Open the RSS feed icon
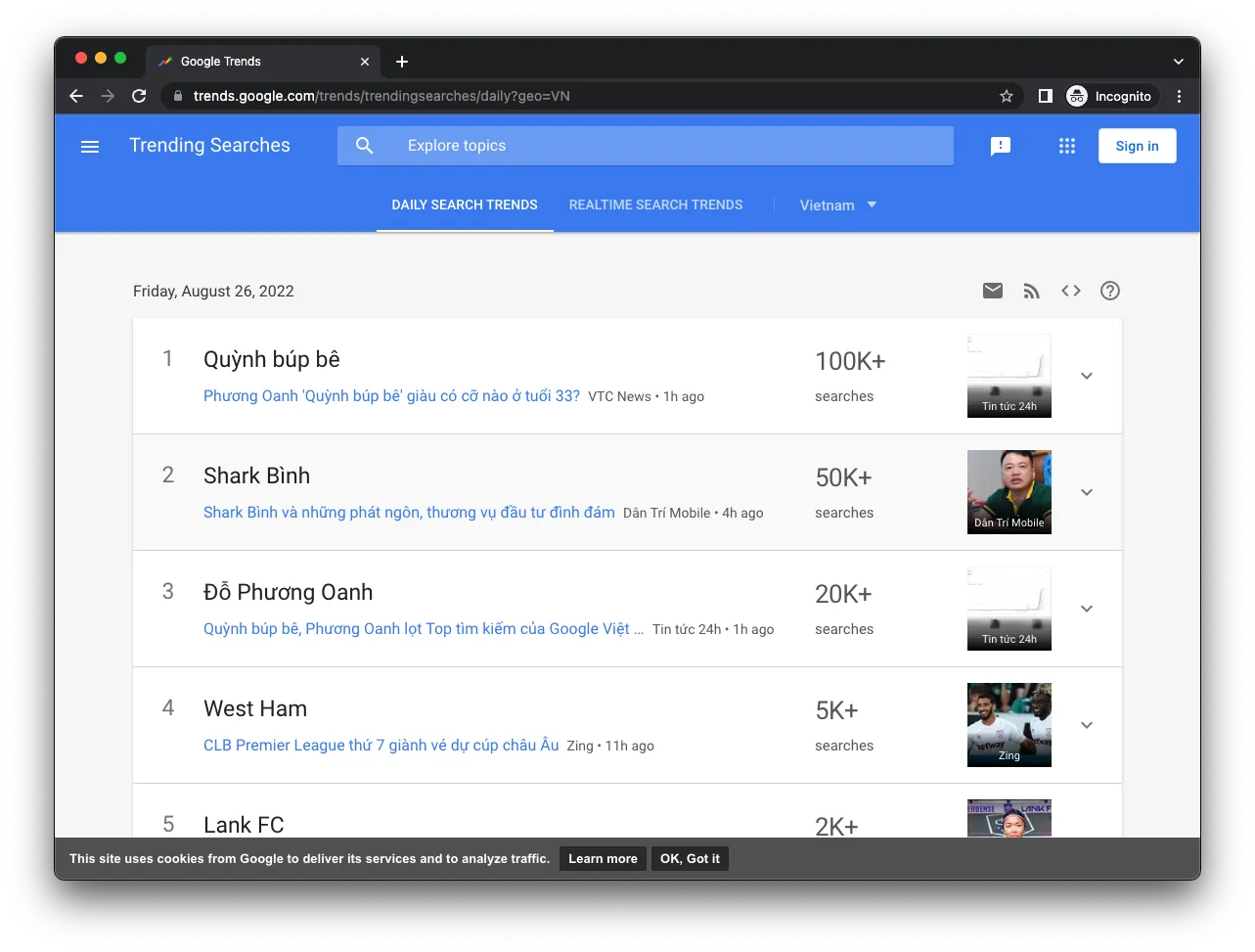 [1032, 291]
